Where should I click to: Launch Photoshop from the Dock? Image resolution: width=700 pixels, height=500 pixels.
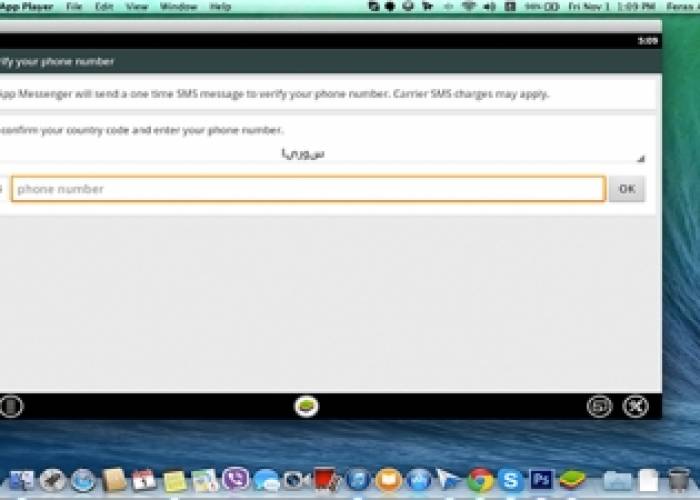(541, 480)
